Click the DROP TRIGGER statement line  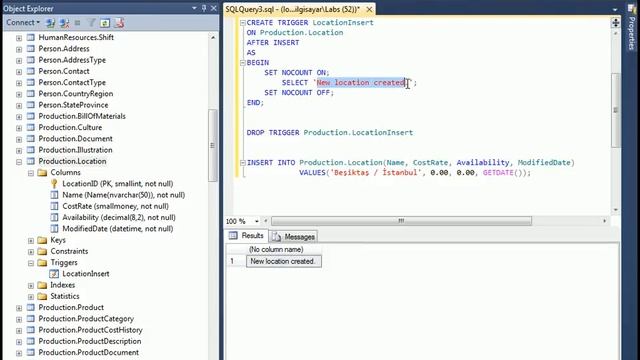(x=330, y=133)
